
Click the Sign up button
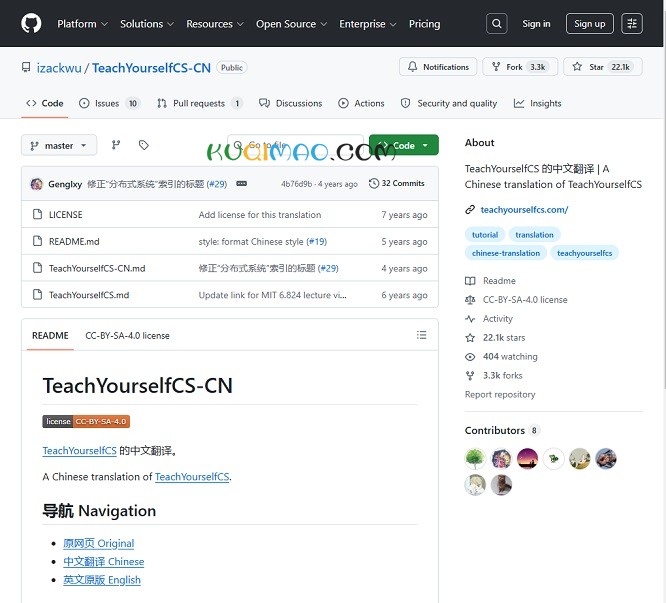pos(590,24)
